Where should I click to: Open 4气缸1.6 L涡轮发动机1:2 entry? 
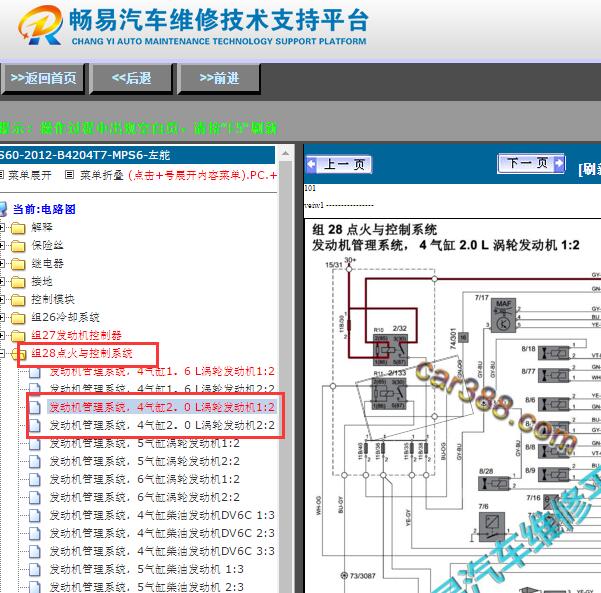click(x=162, y=371)
